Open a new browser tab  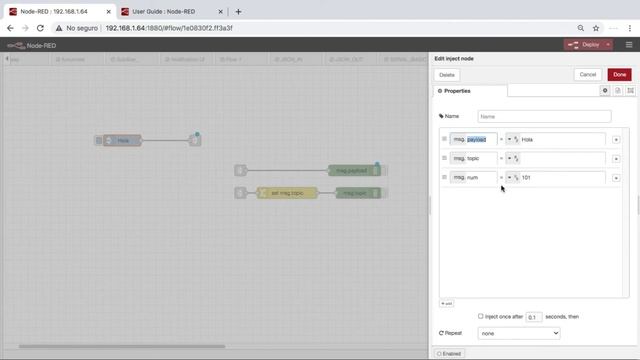pyautogui.click(x=238, y=12)
